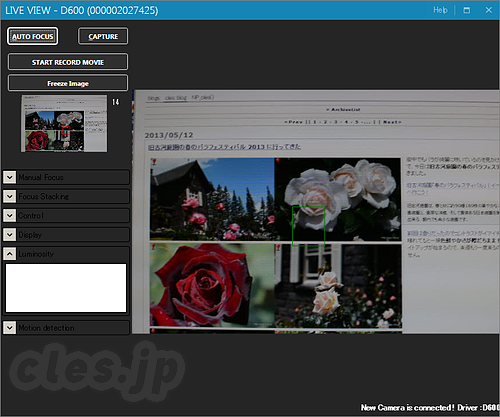Click the AUTO FOCUS button

(x=33, y=36)
